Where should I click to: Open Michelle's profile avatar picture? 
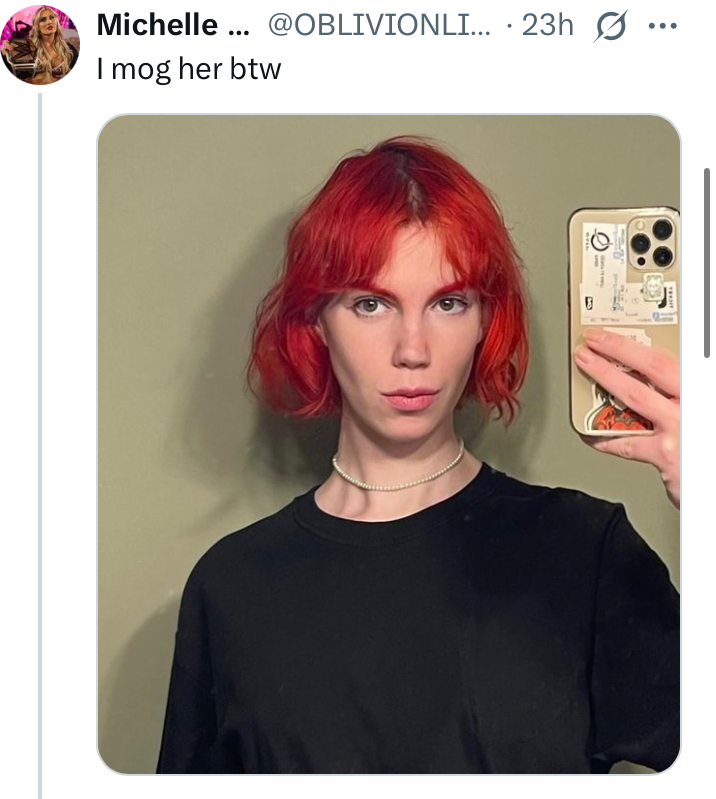pos(40,44)
